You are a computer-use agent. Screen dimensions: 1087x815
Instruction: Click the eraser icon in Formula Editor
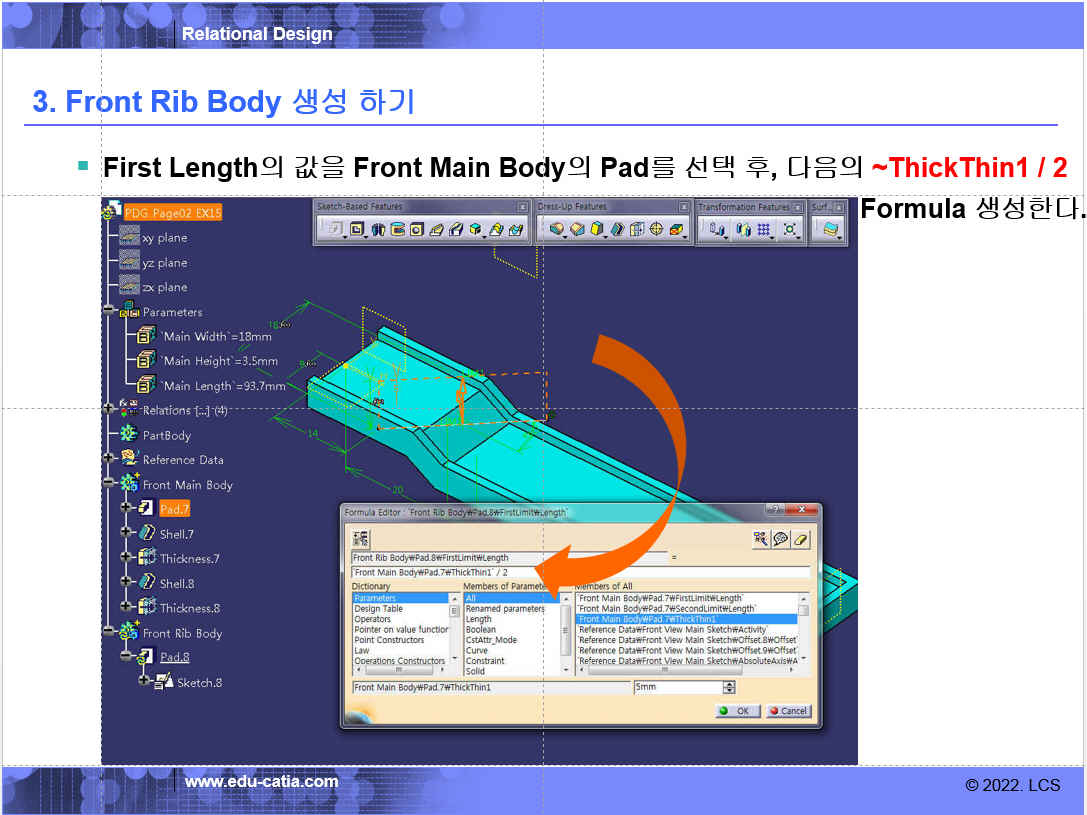coord(800,539)
